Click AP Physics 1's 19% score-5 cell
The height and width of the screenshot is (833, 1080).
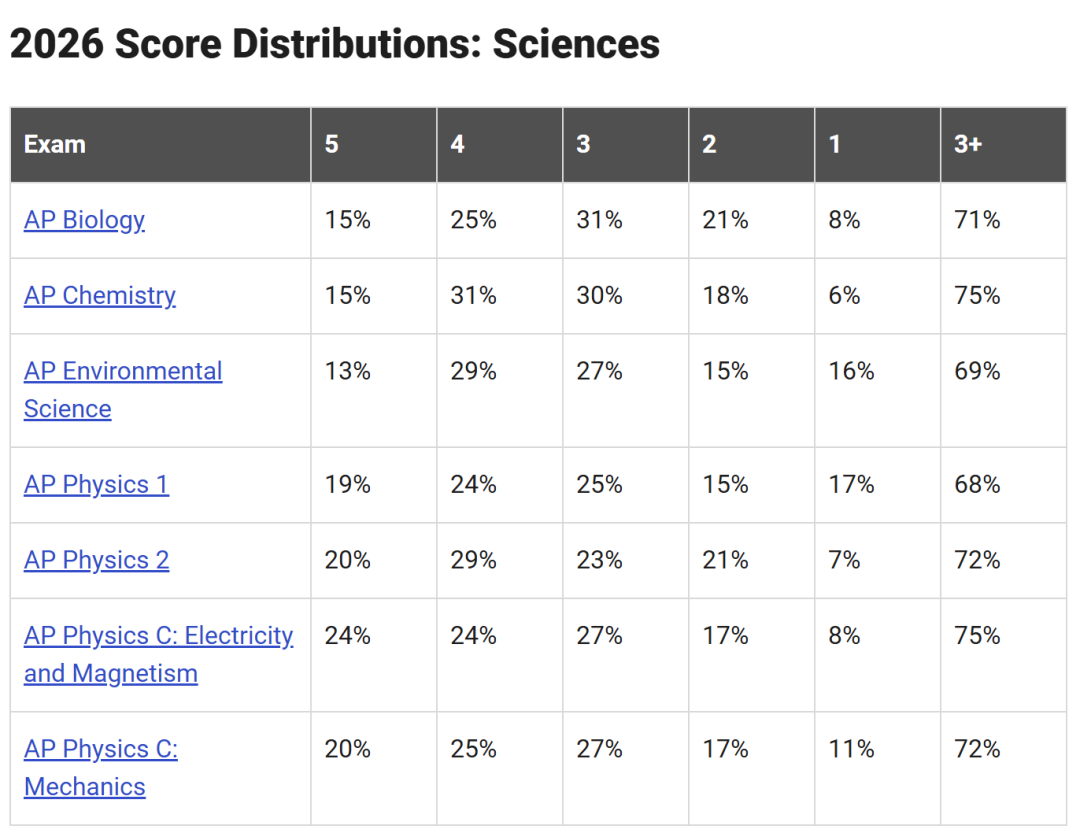pos(374,485)
